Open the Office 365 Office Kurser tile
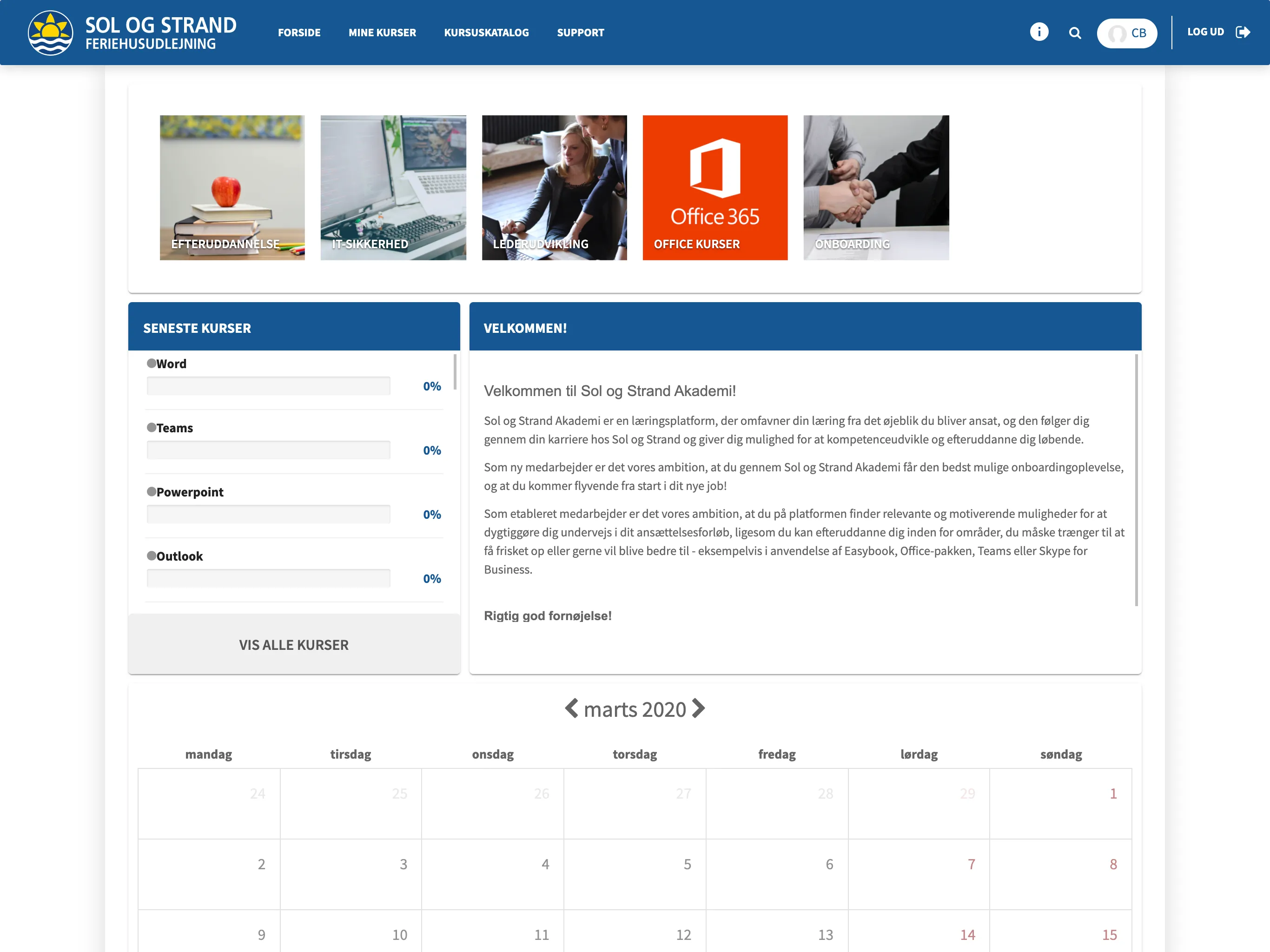Image resolution: width=1270 pixels, height=952 pixels. (715, 188)
